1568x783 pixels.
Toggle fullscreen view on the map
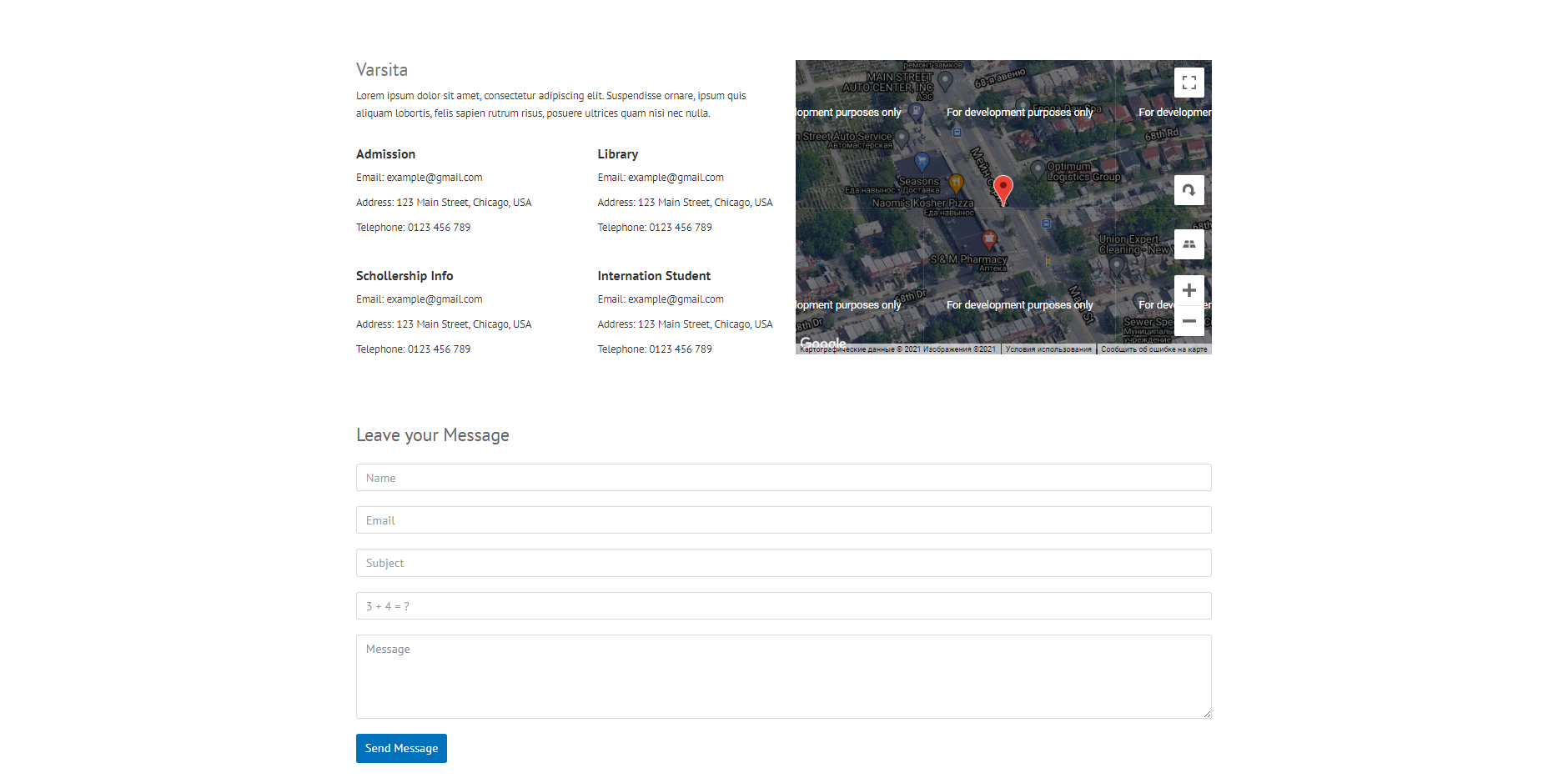coord(1189,83)
